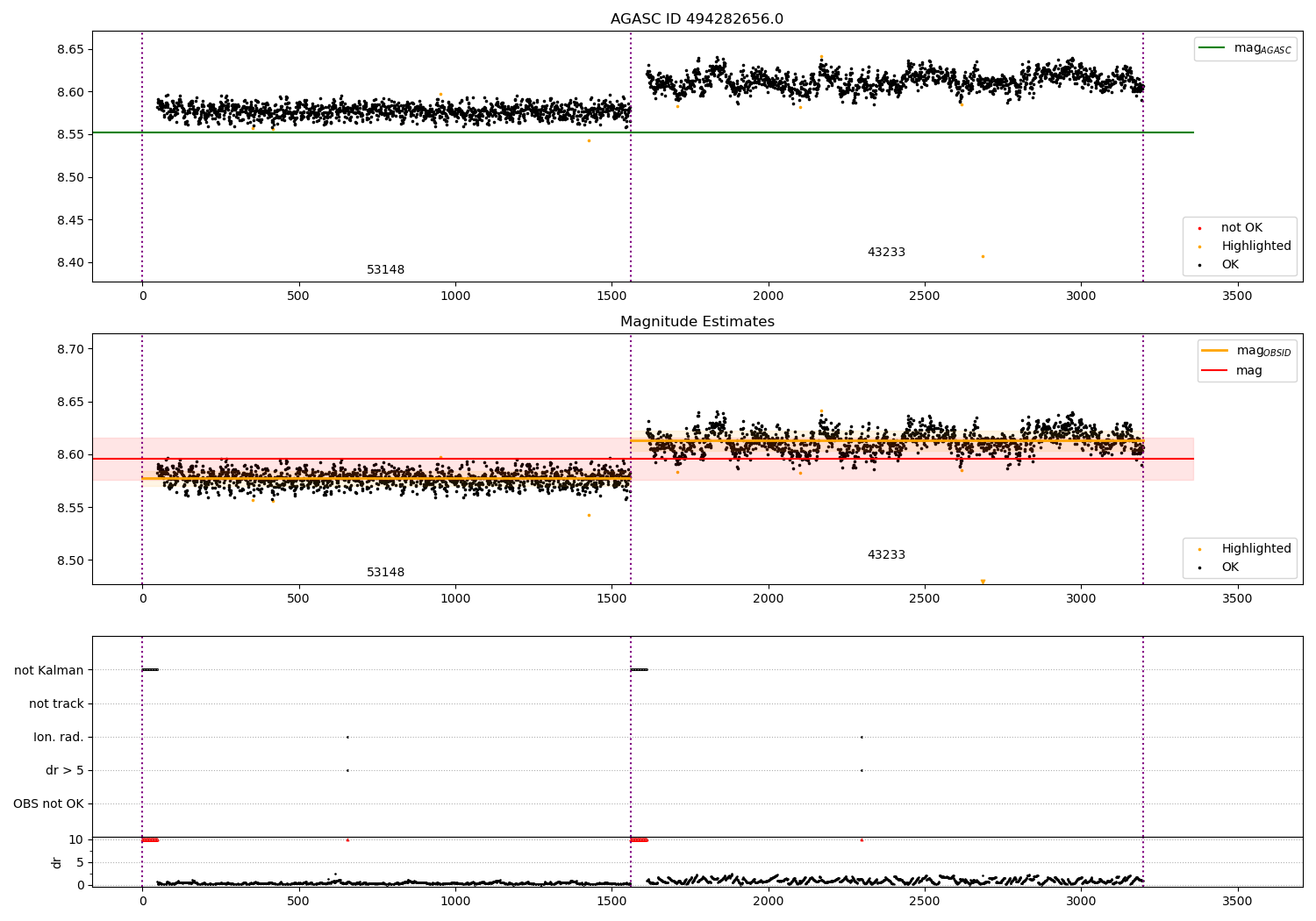Click the 'Magnitude Estimates' subplot title
This screenshot has width=1316, height=921.
(697, 322)
